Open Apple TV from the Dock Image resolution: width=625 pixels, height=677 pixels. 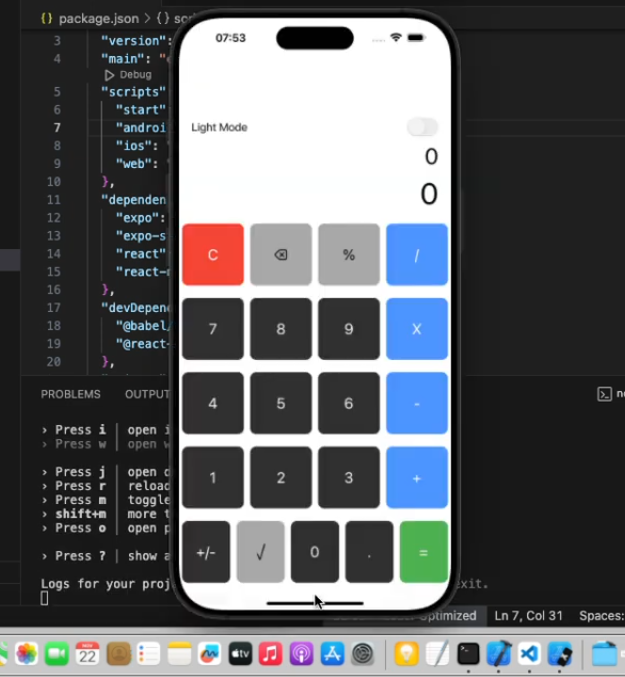(240, 653)
